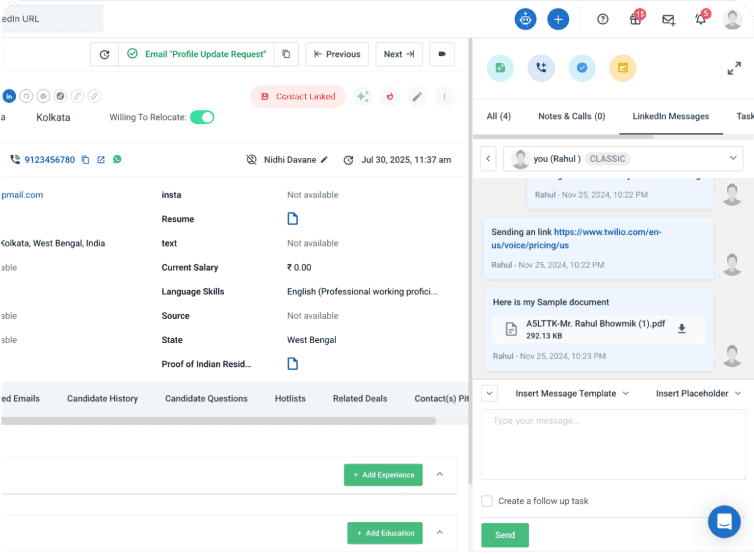Click the AI sparkle icon
Image resolution: width=754 pixels, height=554 pixels.
point(363,97)
